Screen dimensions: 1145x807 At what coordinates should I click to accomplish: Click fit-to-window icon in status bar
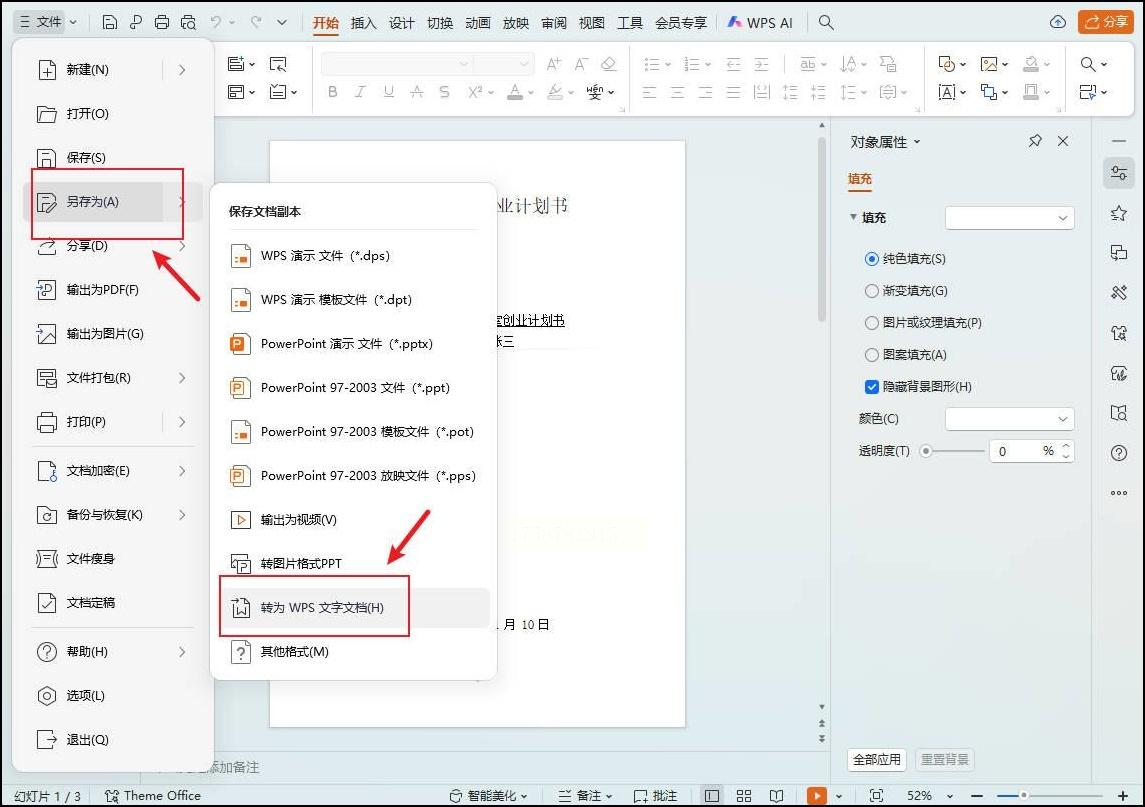(x=876, y=795)
